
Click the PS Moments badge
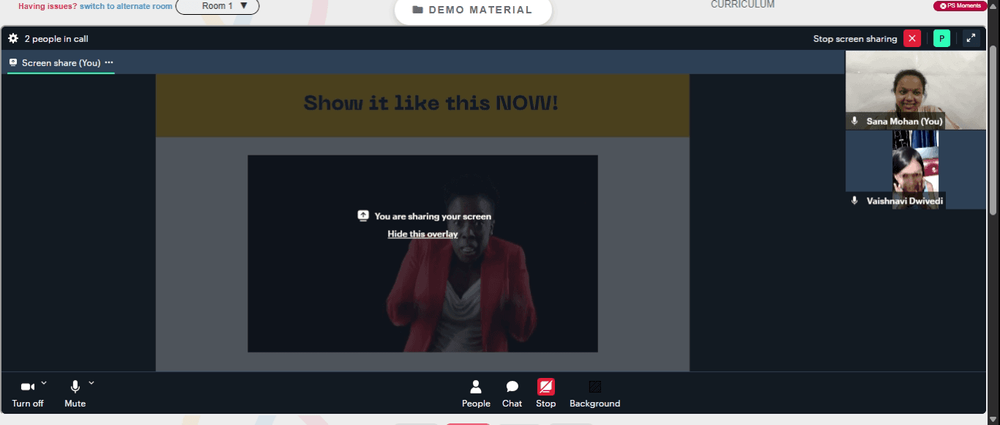click(x=960, y=6)
